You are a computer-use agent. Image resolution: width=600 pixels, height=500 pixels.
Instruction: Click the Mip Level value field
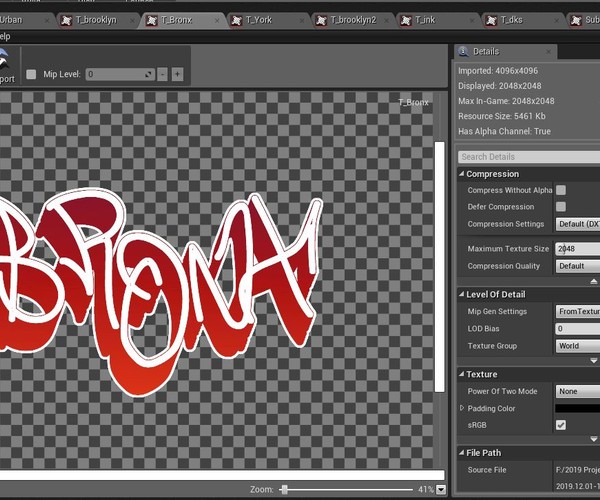(x=121, y=74)
